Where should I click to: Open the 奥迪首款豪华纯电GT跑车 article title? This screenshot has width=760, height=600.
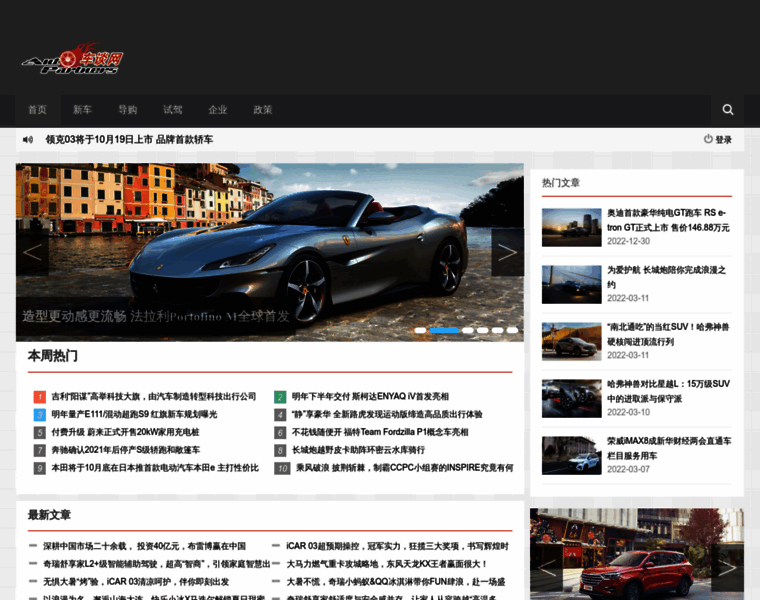668,220
